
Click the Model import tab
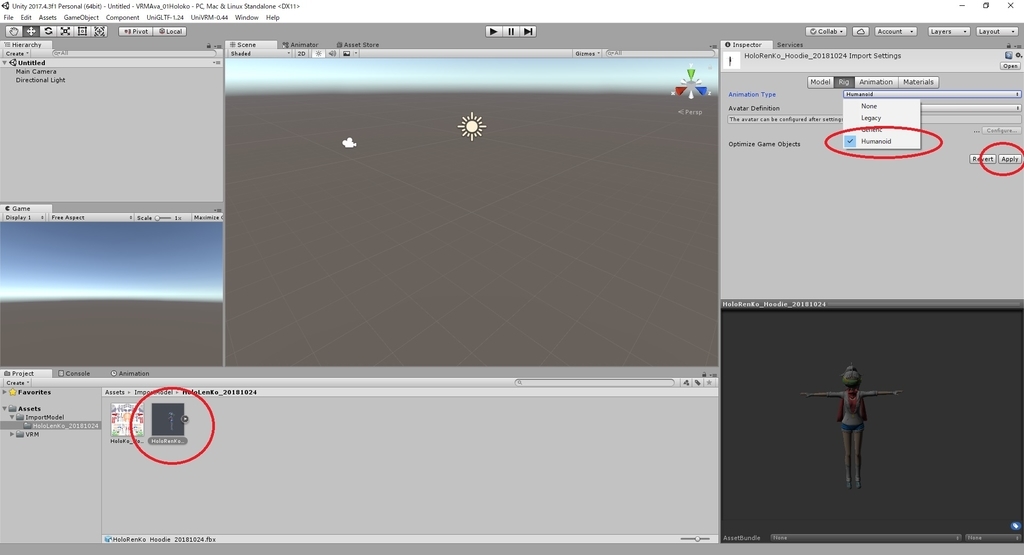point(820,82)
